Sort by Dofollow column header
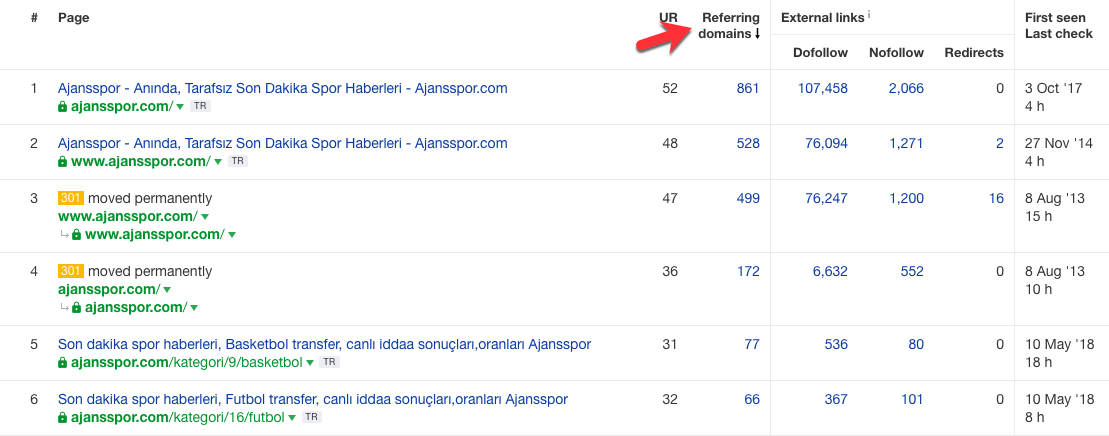This screenshot has height=436, width=1109. pyautogui.click(x=820, y=52)
